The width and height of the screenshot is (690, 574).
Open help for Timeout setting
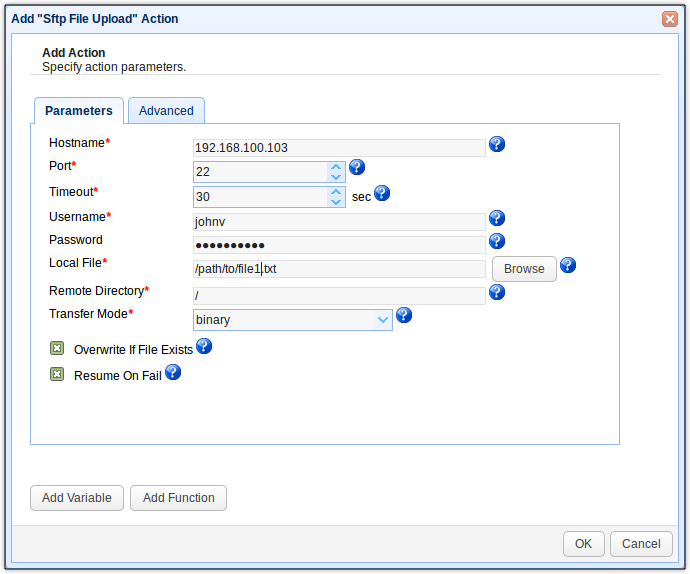point(382,193)
